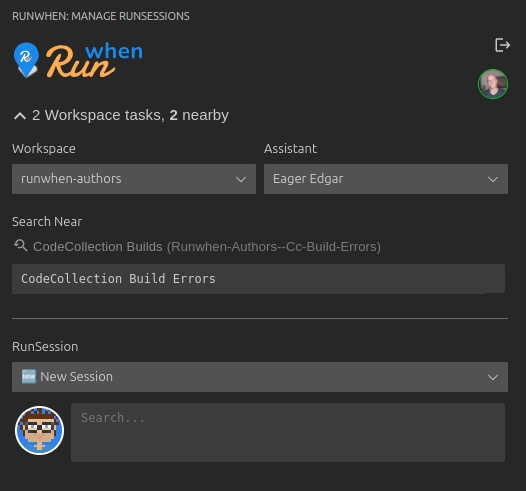526x491 pixels.
Task: Open the runwhen-authors Workspace dropdown
Action: (134, 179)
